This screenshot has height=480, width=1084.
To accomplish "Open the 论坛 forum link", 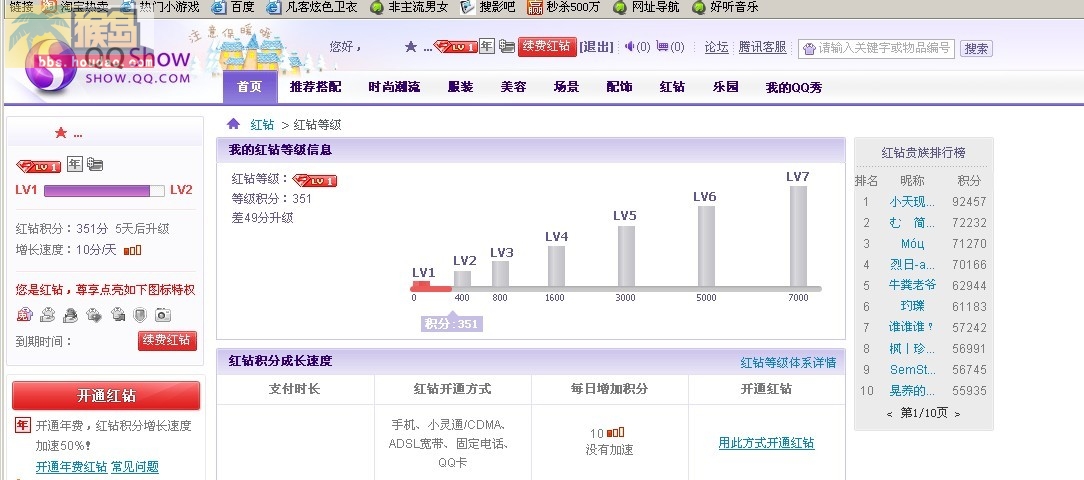I will click(x=716, y=47).
